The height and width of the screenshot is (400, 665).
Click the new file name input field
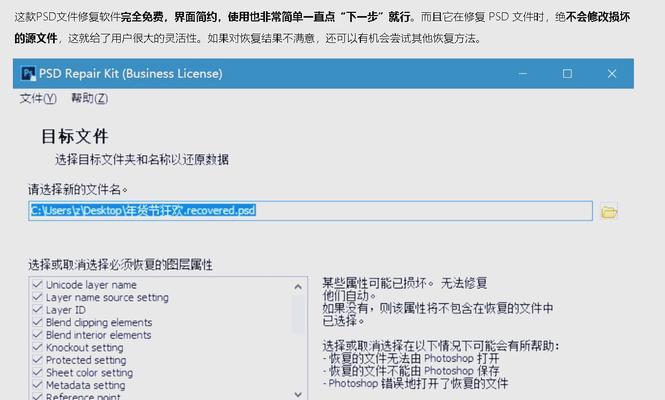310,211
